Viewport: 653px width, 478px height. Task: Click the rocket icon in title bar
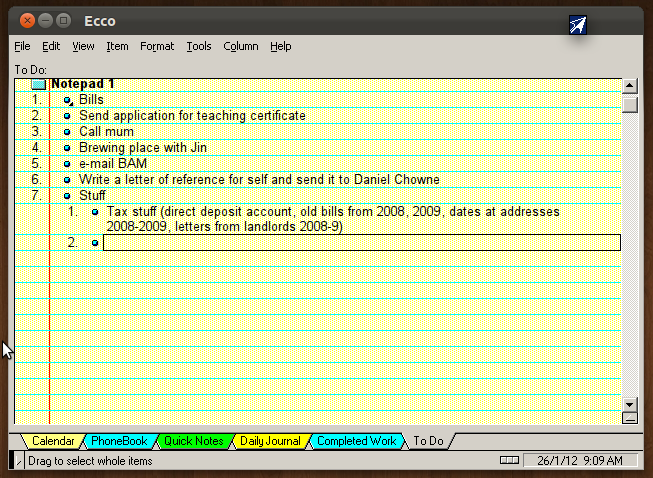click(578, 25)
